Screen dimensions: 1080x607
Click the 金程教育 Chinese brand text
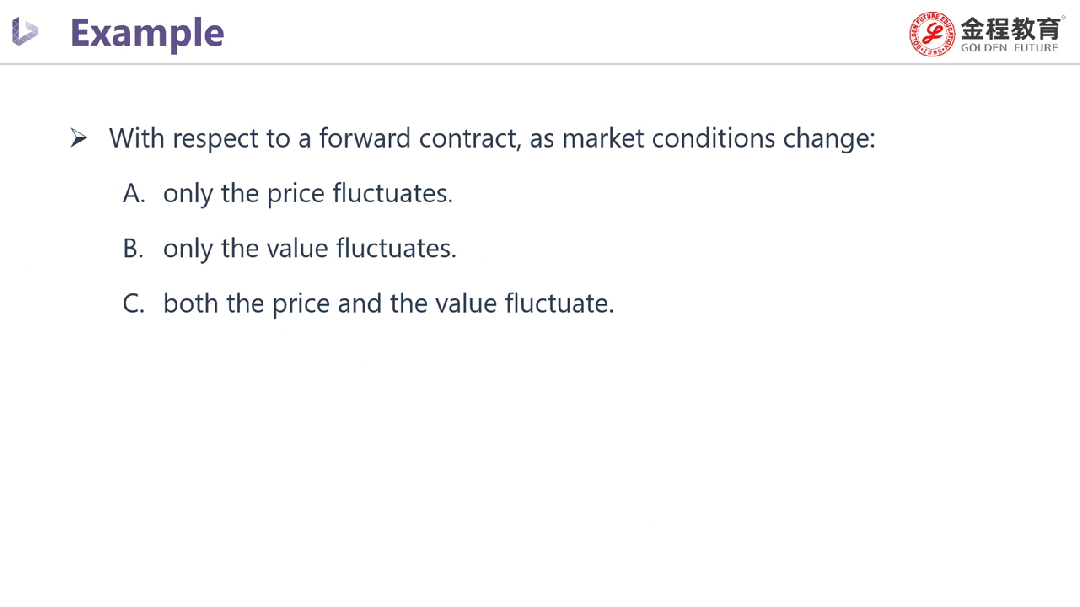pyautogui.click(x=1010, y=27)
